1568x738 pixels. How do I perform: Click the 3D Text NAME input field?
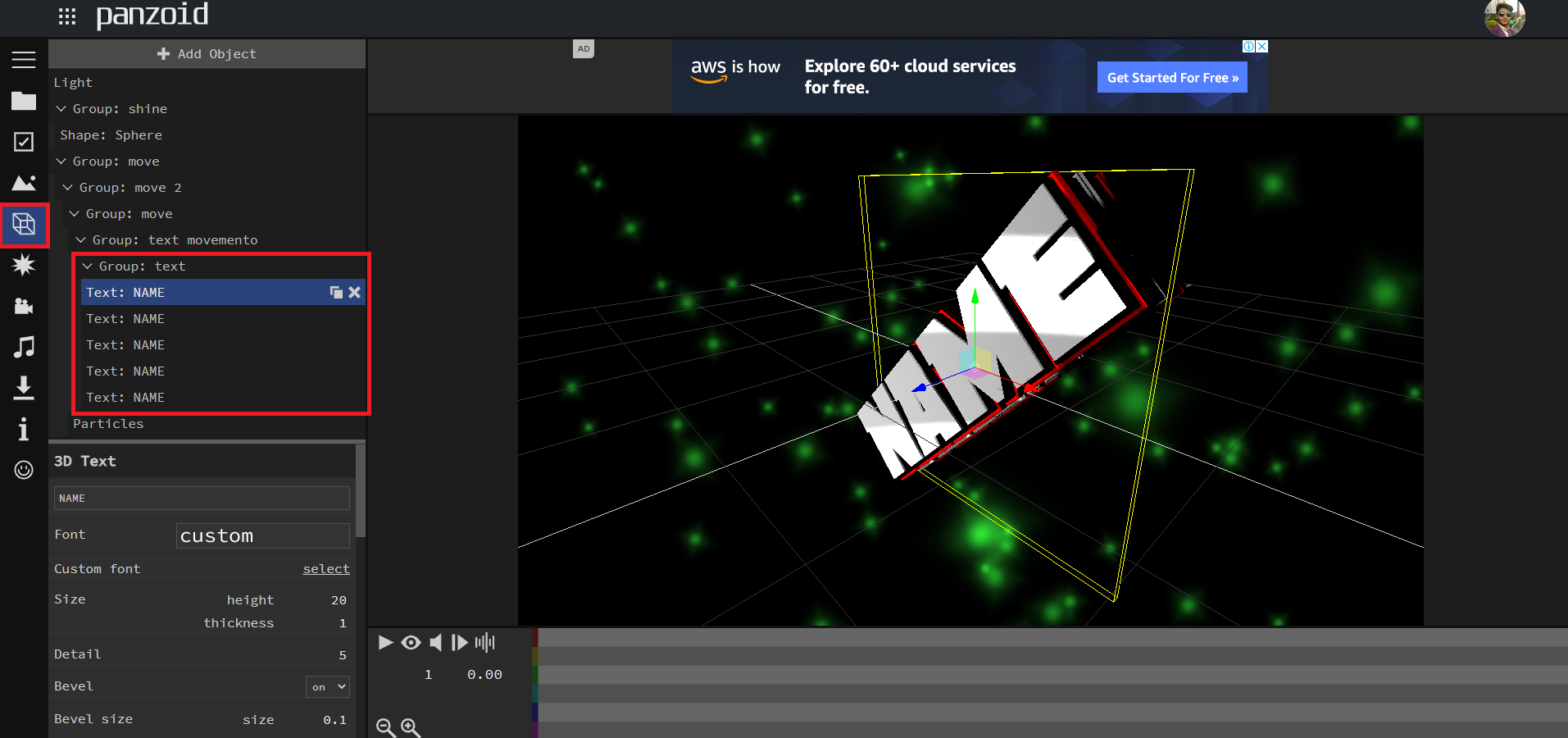coord(202,499)
